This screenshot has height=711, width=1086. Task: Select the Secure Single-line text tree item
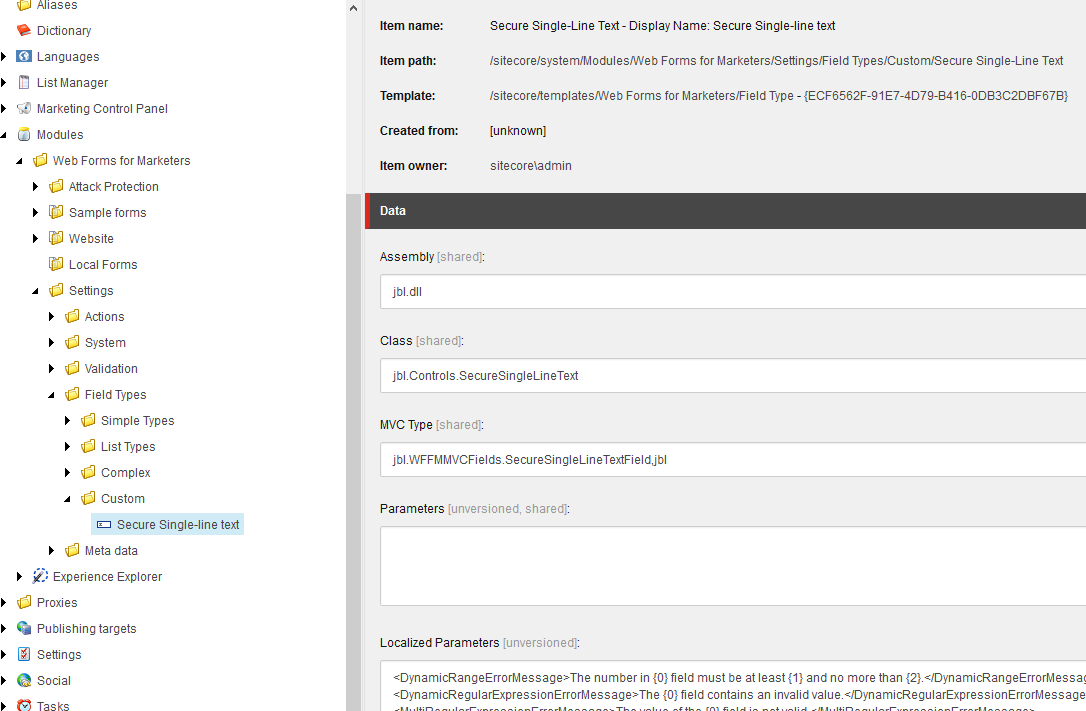pos(168,525)
